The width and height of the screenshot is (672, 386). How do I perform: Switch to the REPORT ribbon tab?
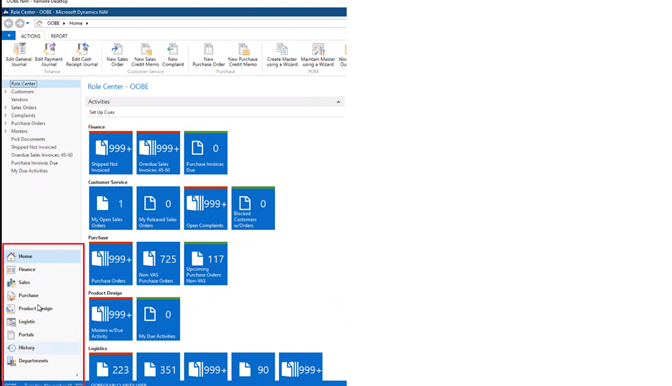pyautogui.click(x=59, y=36)
